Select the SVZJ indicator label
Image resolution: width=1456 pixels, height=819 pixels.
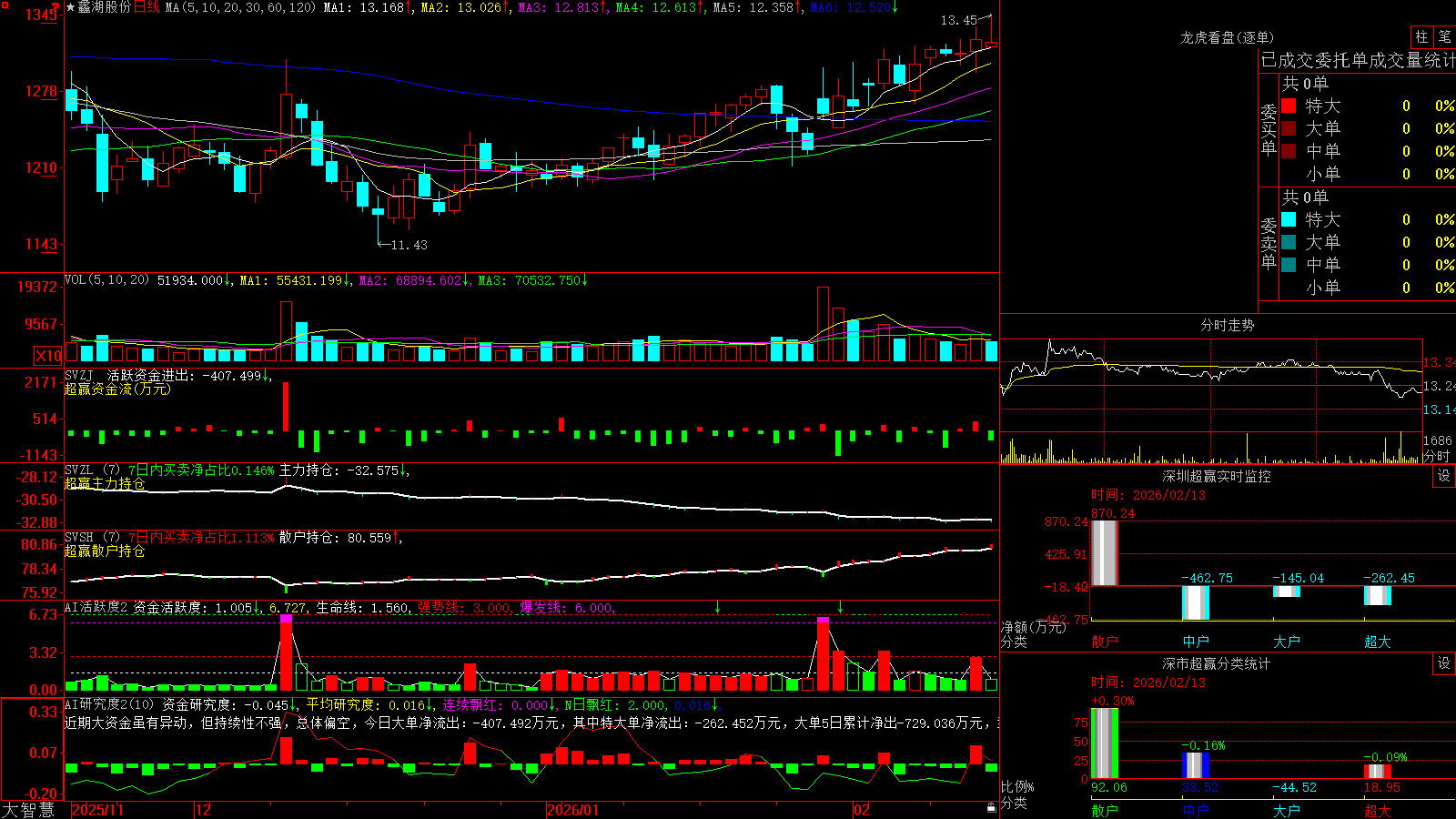tap(79, 375)
